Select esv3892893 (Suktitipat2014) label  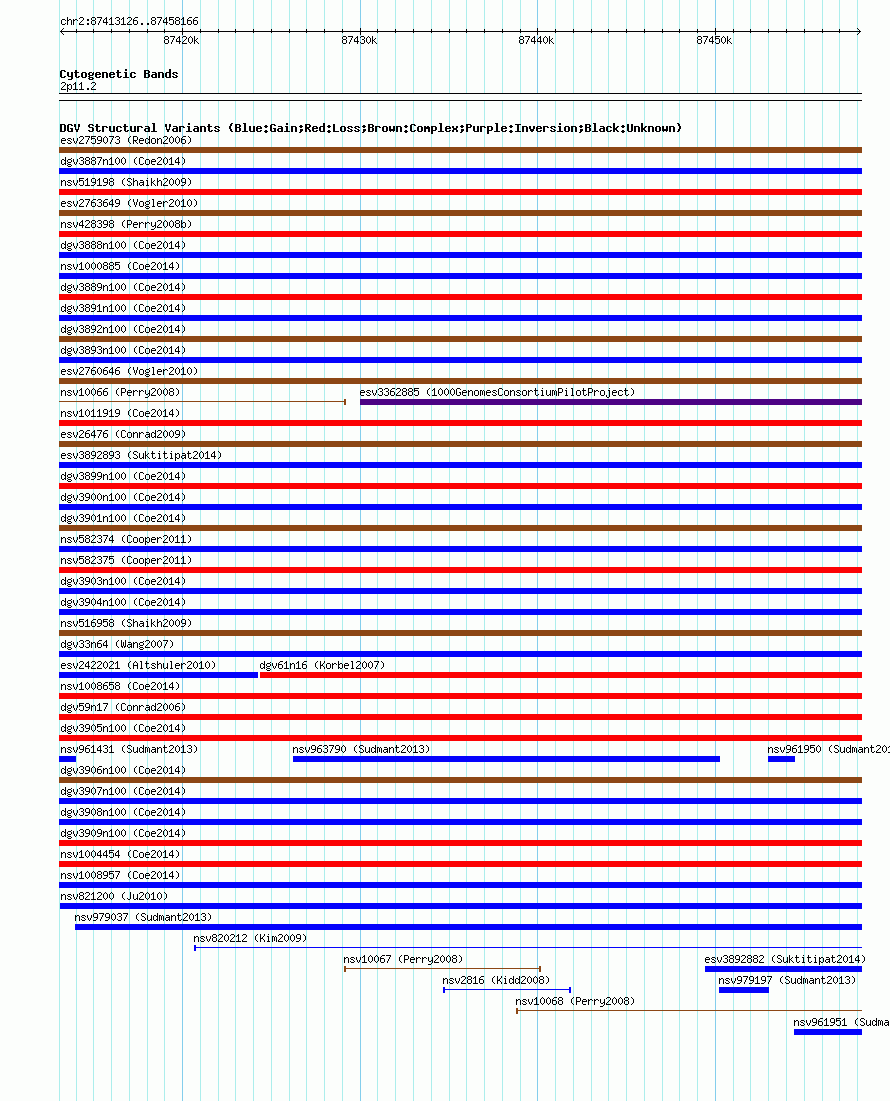[x=141, y=456]
